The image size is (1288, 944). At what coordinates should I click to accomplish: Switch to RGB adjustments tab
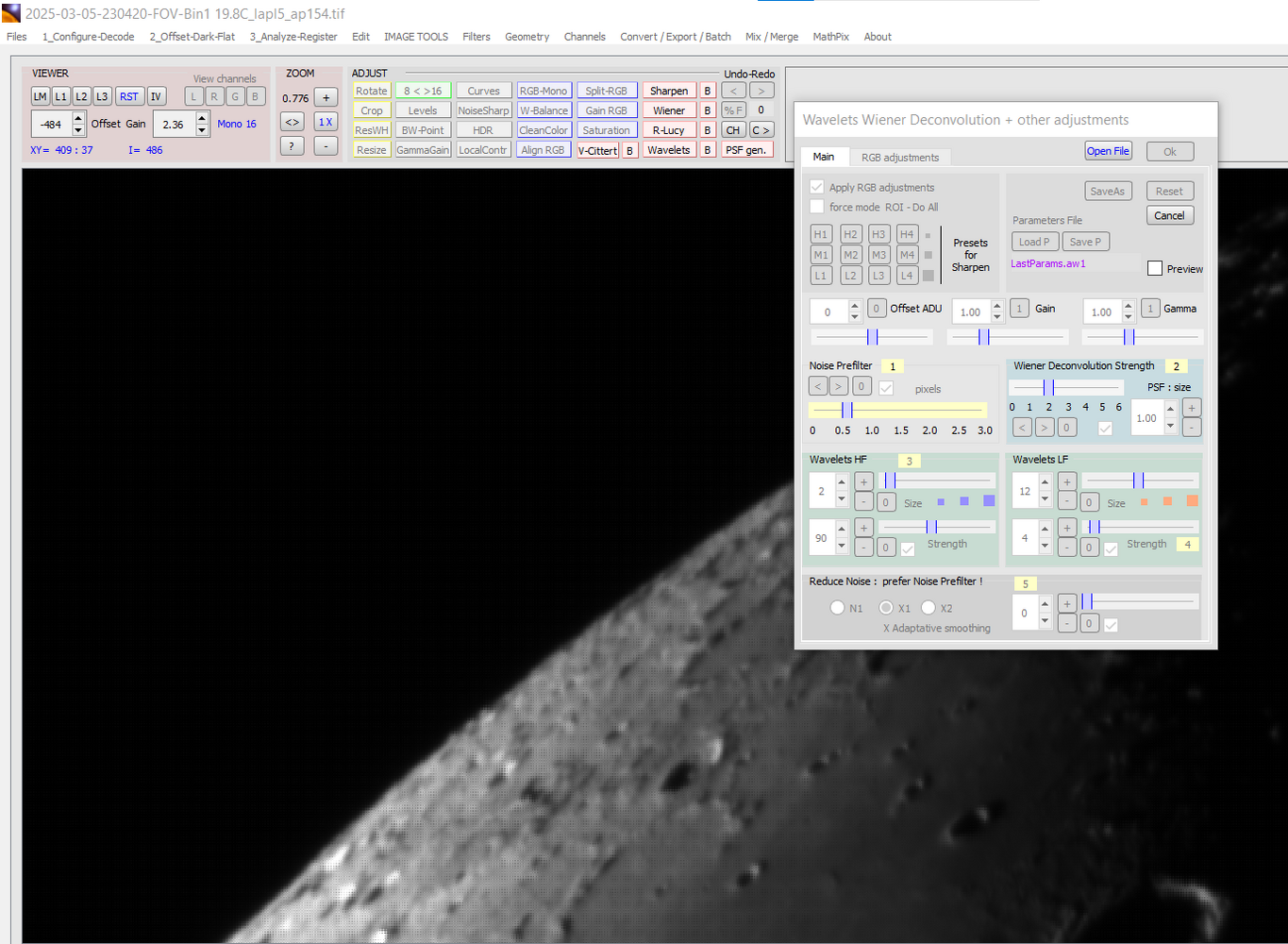899,158
